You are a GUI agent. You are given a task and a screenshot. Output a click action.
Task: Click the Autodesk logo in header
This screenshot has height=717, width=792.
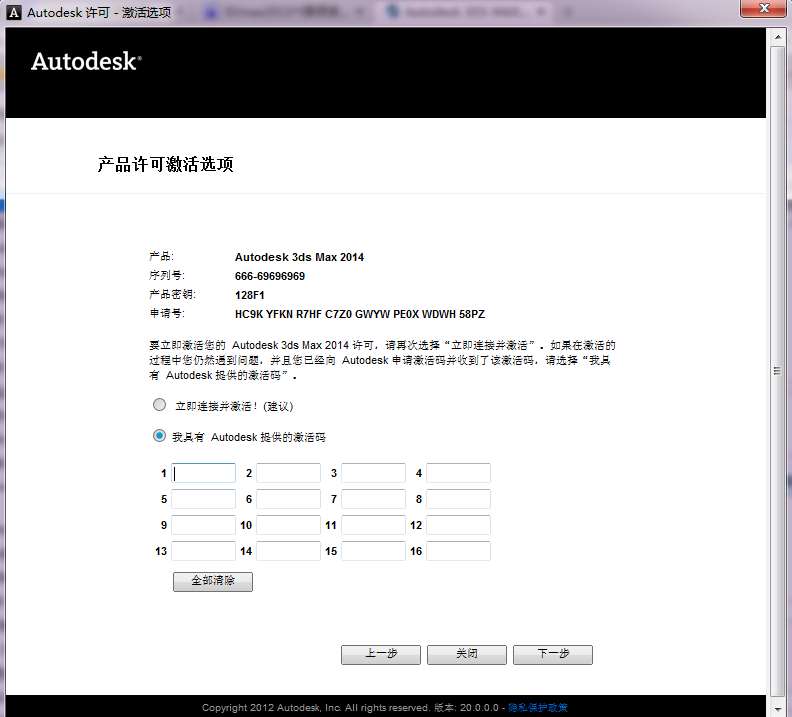tap(86, 62)
